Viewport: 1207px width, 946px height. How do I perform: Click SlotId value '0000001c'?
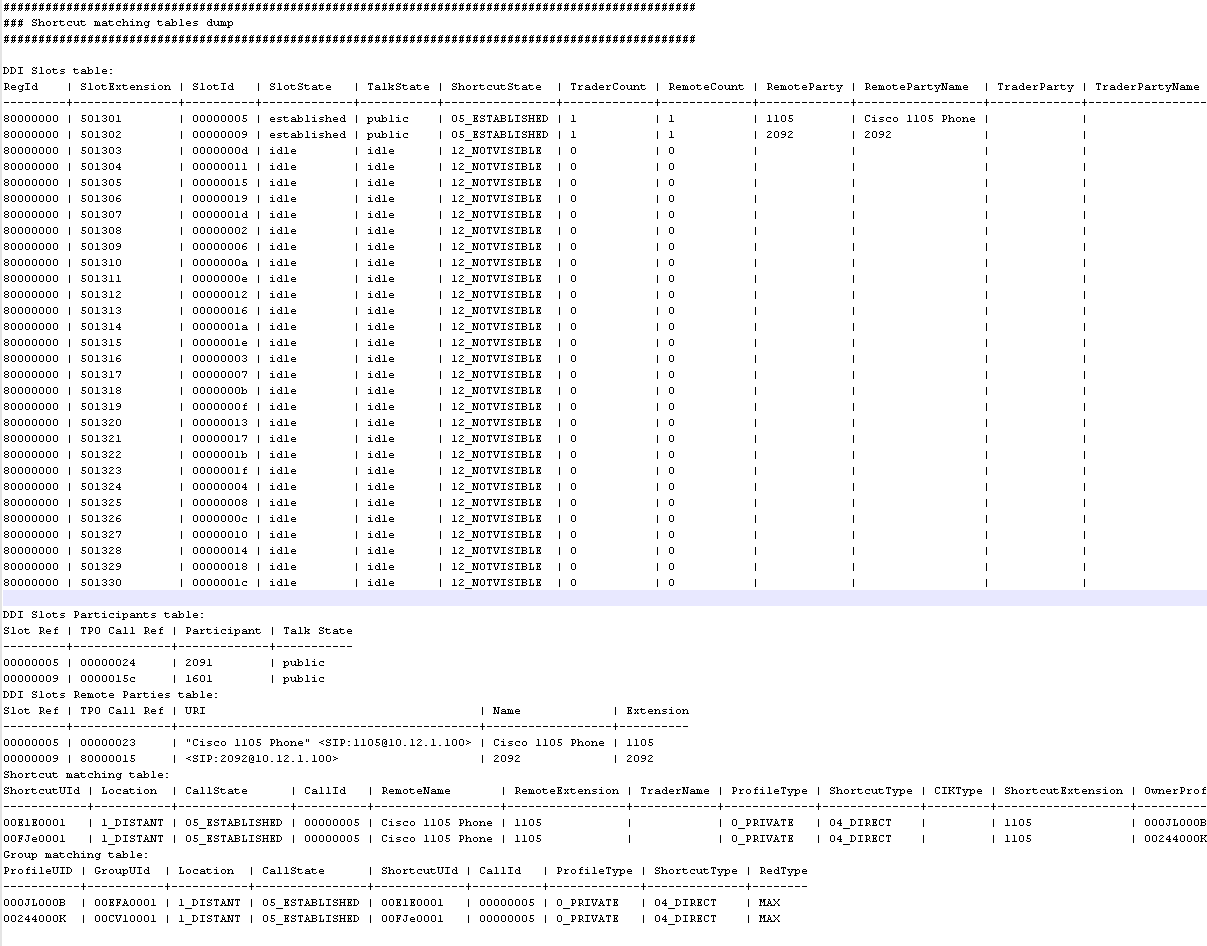pos(220,583)
